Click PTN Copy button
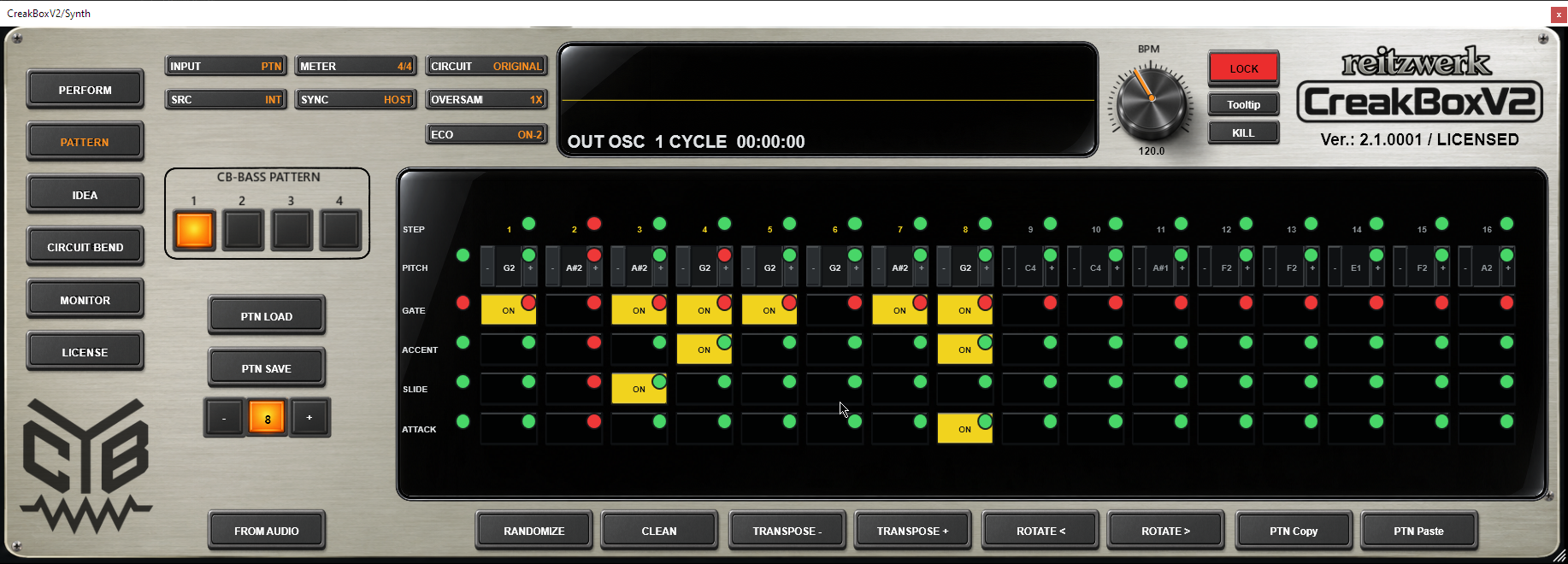Image resolution: width=1568 pixels, height=564 pixels. point(1294,531)
